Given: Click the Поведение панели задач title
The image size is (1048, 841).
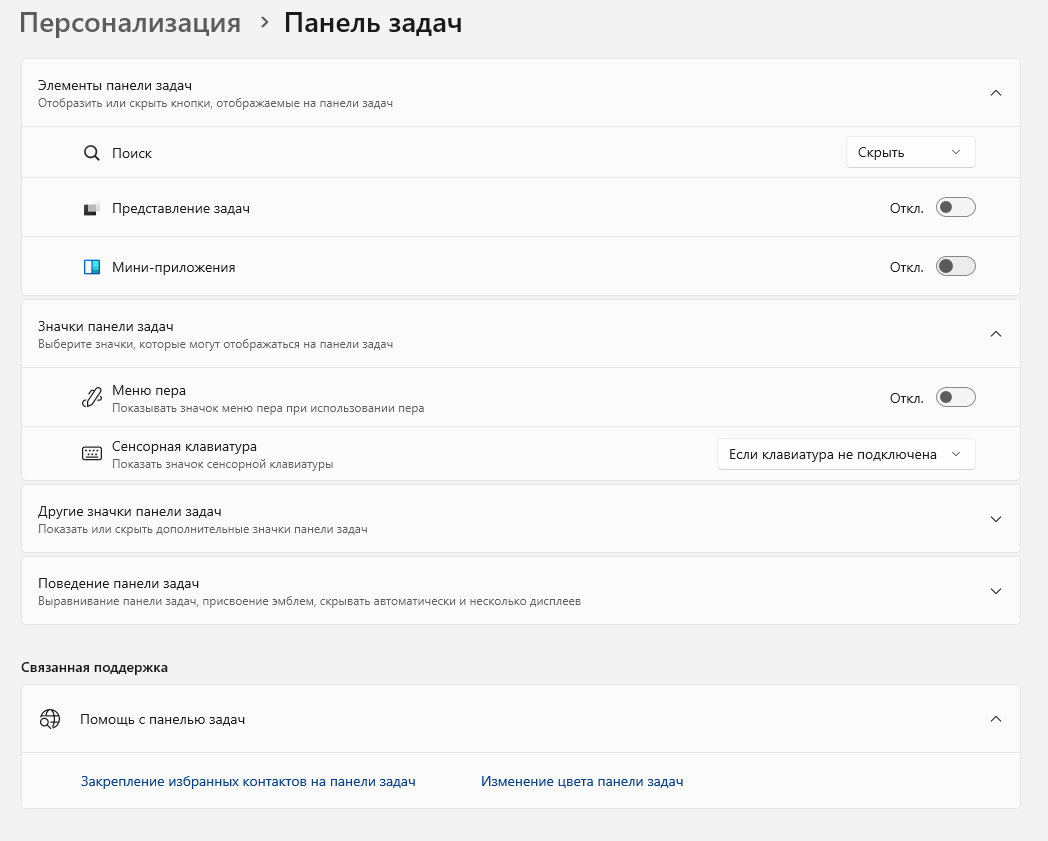Looking at the screenshot, I should pos(118,584).
